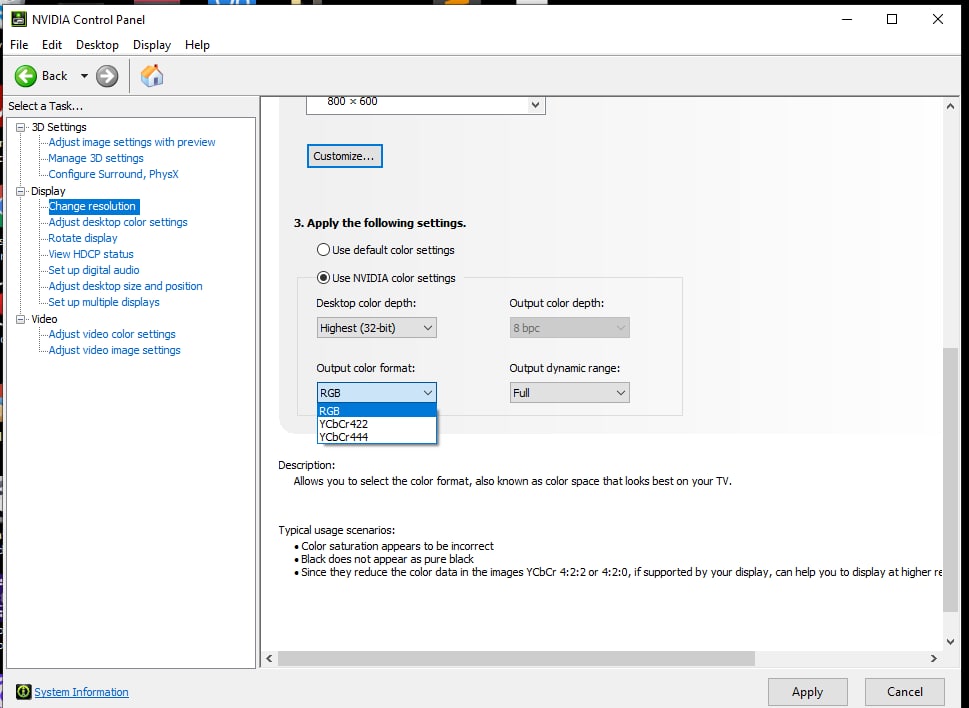
Task: Click the grey Forward arrow icon
Action: pyautogui.click(x=107, y=76)
